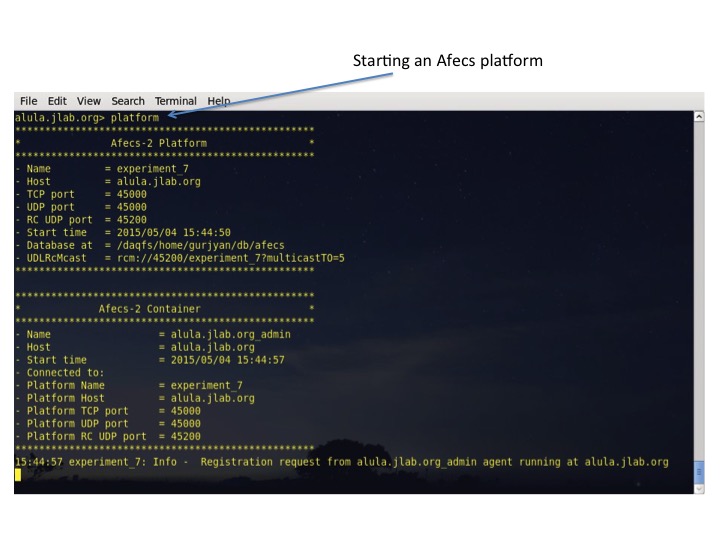Screen dimensions: 720x540
Task: Click the 'Starting an Afecs platform' caption
Action: pyautogui.click(x=448, y=61)
